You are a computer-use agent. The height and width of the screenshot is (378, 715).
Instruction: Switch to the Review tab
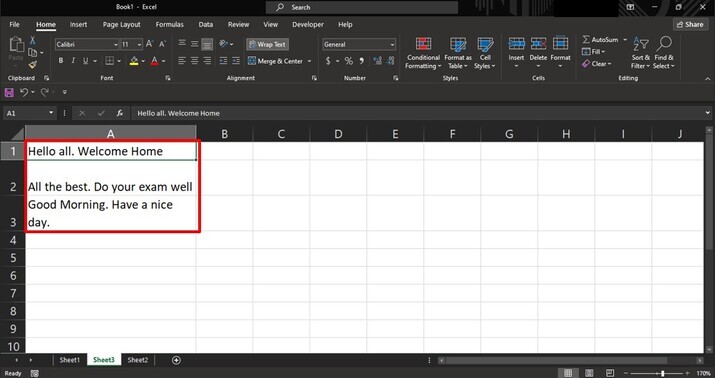238,25
